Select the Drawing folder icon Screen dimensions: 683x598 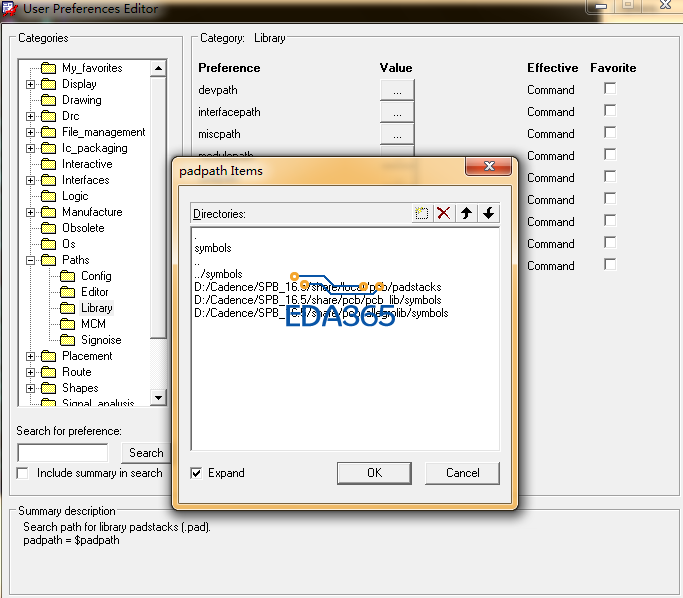(48, 100)
